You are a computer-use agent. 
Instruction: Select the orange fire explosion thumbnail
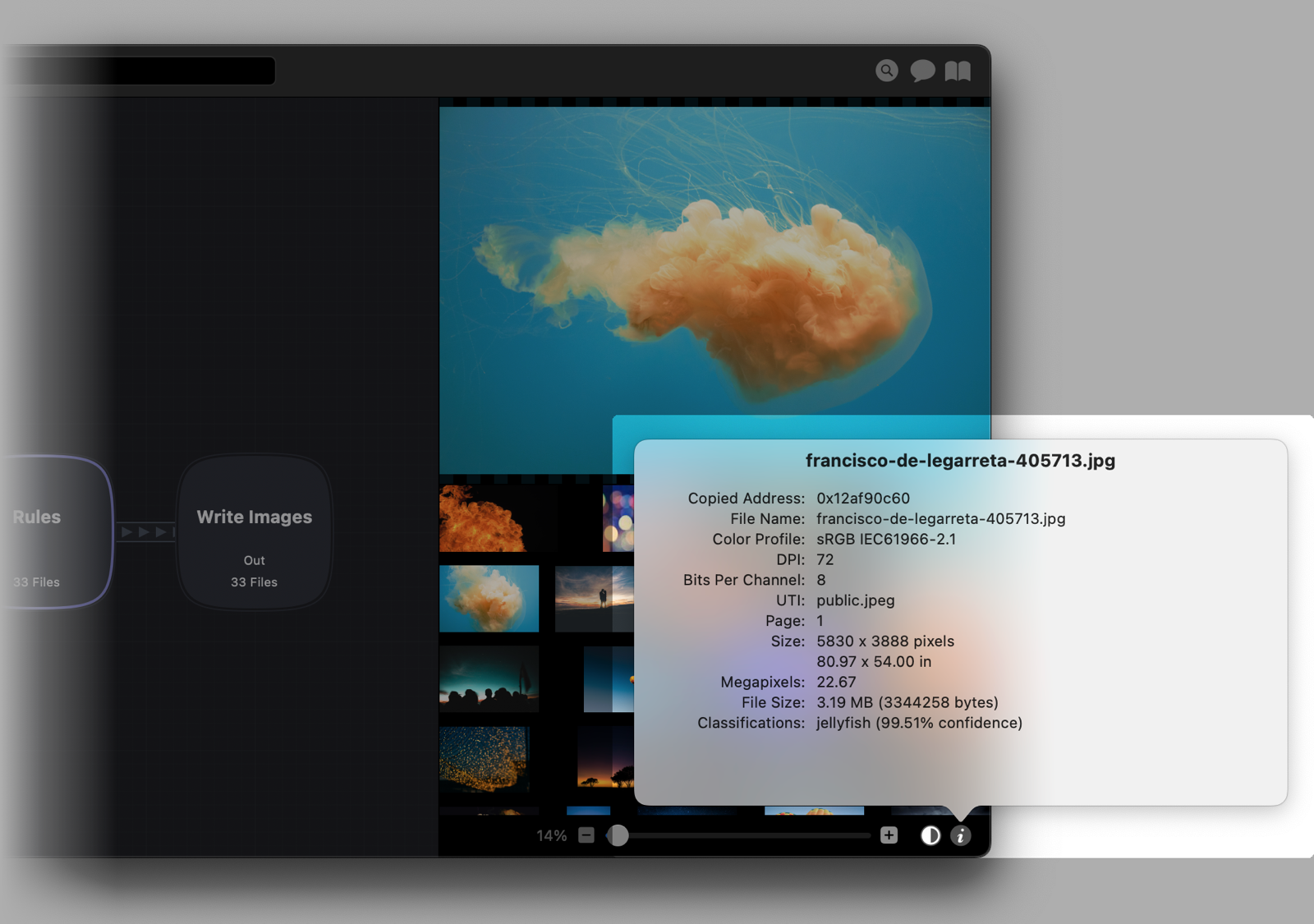click(483, 518)
